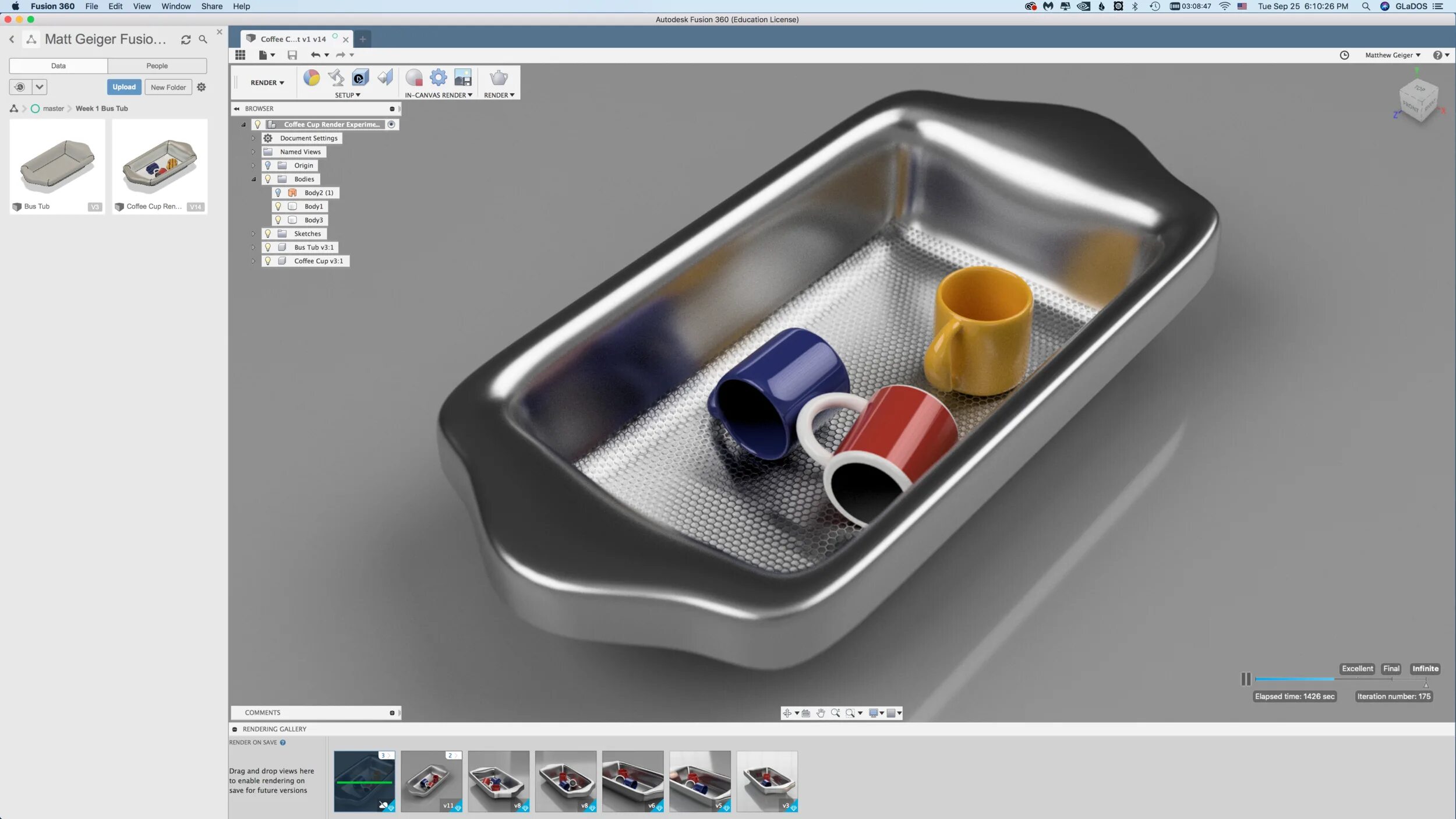Open In-Canvas Render Settings gear
Image resolution: width=1456 pixels, height=819 pixels.
point(438,77)
